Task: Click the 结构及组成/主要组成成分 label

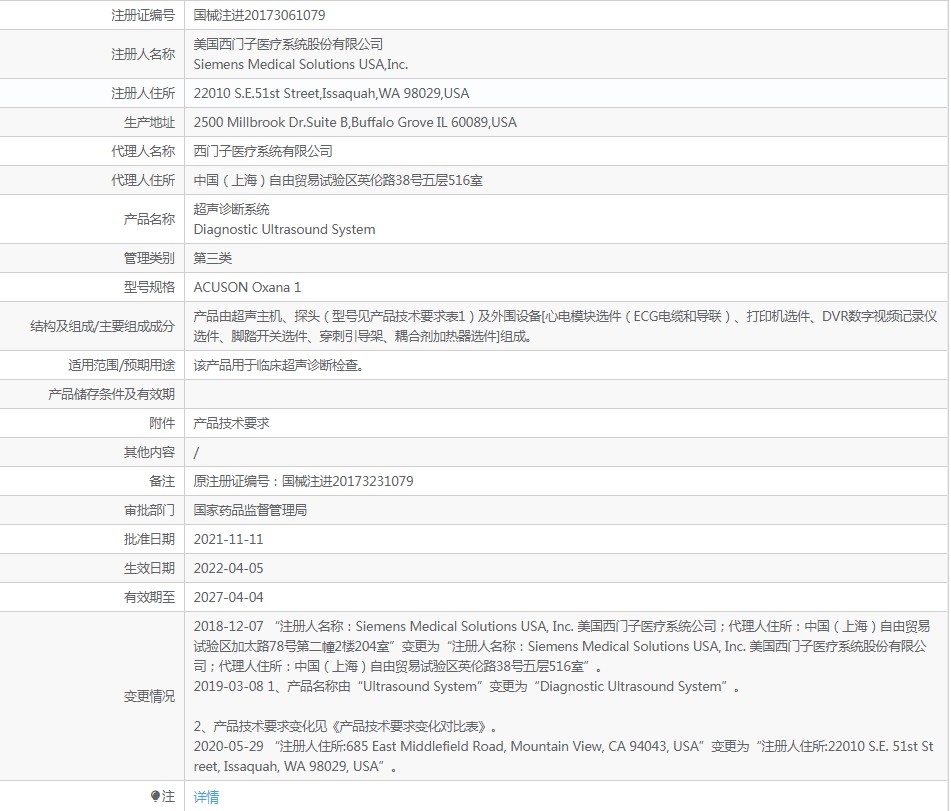Action: click(102, 326)
